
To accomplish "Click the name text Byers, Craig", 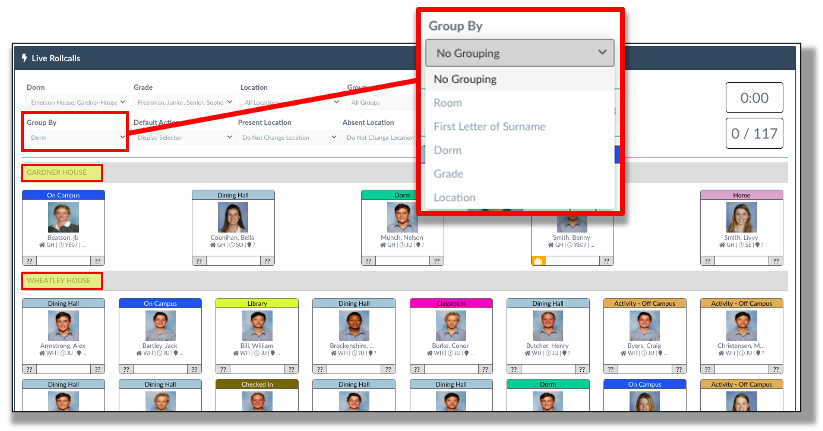I will [645, 346].
